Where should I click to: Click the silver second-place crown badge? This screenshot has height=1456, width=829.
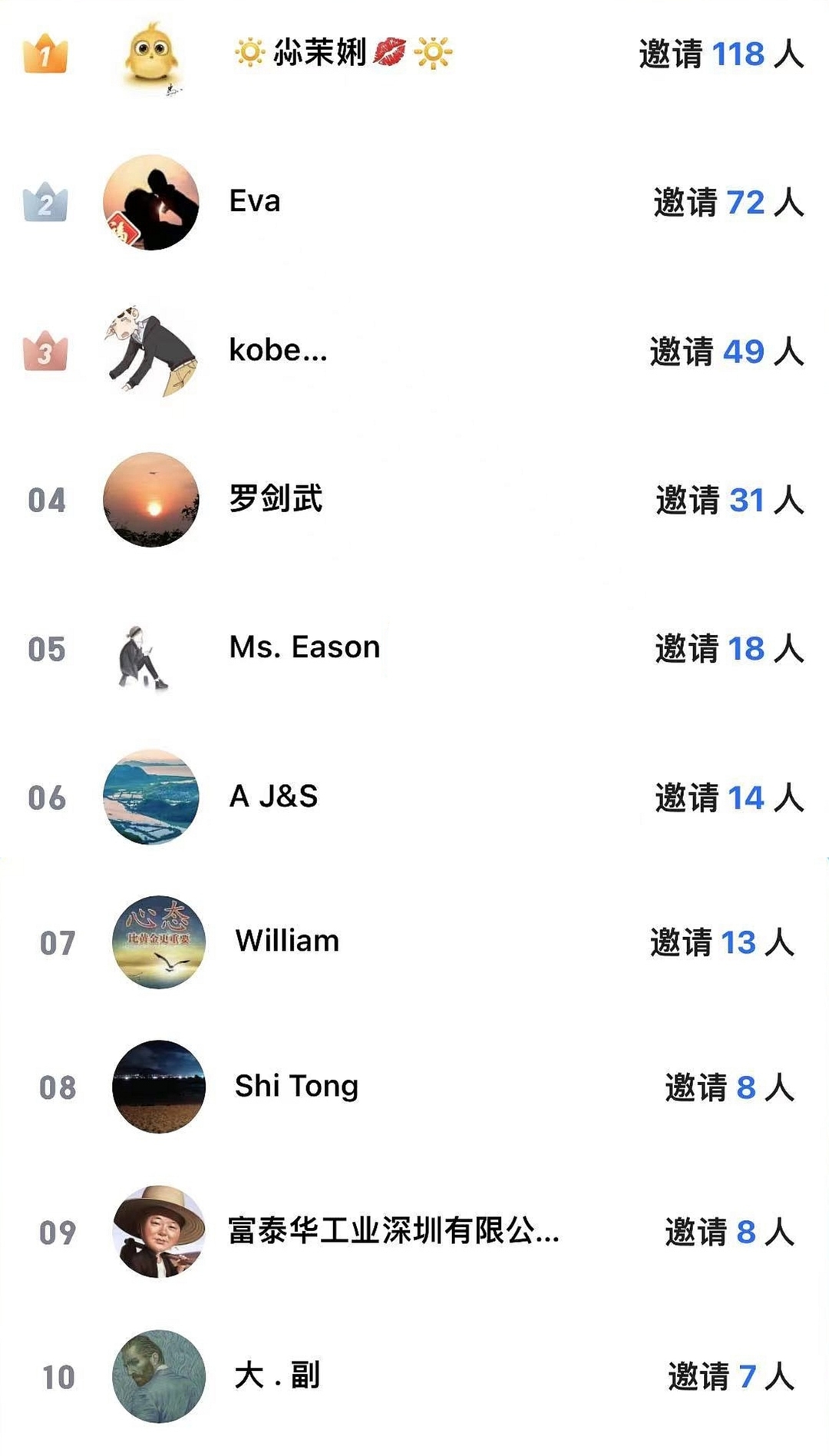click(45, 202)
